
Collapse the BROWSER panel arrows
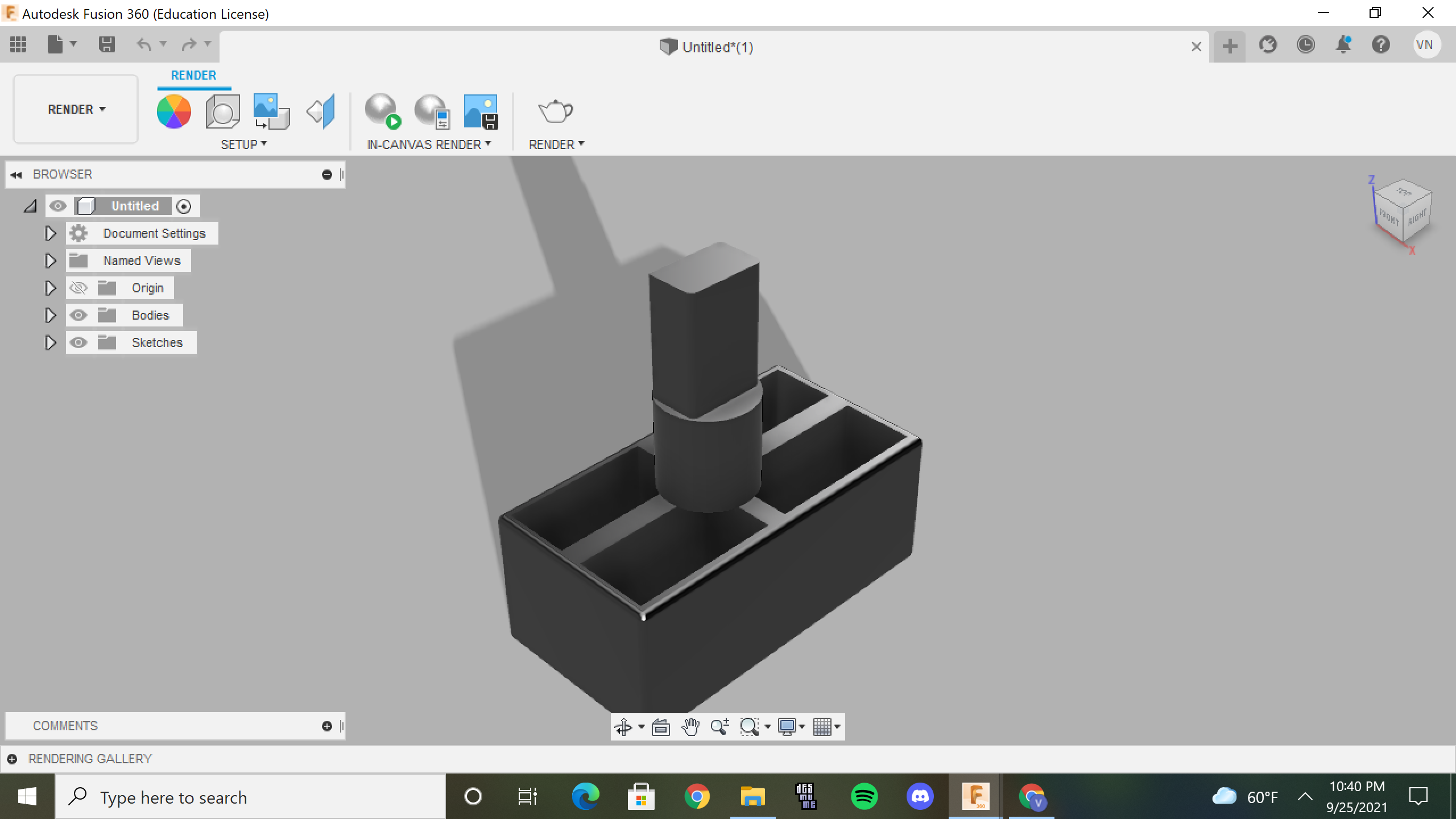pyautogui.click(x=16, y=175)
